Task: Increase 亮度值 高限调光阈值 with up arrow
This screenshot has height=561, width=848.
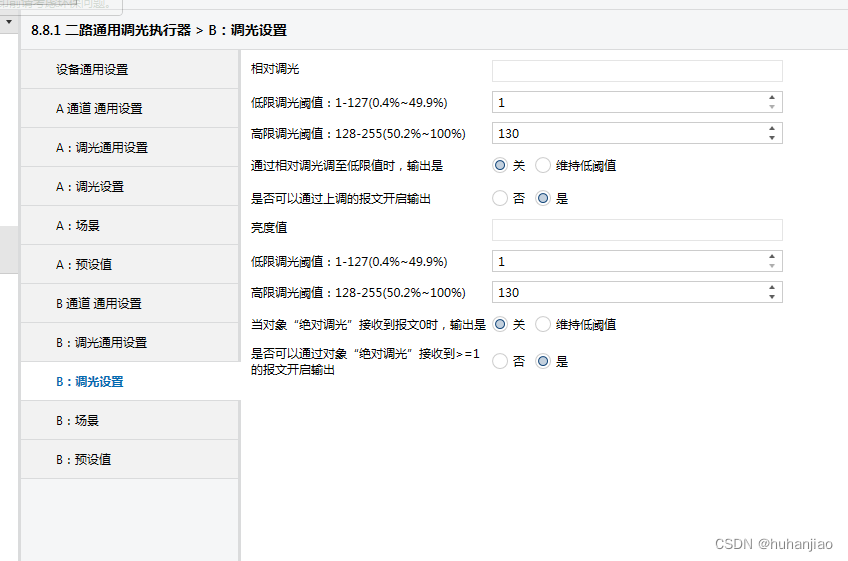Action: [x=772, y=288]
